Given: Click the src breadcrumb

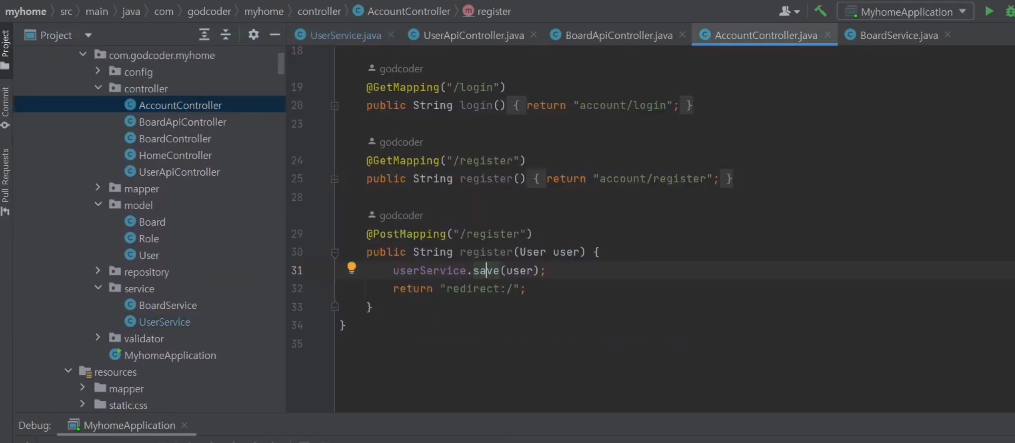Looking at the screenshot, I should [x=66, y=12].
